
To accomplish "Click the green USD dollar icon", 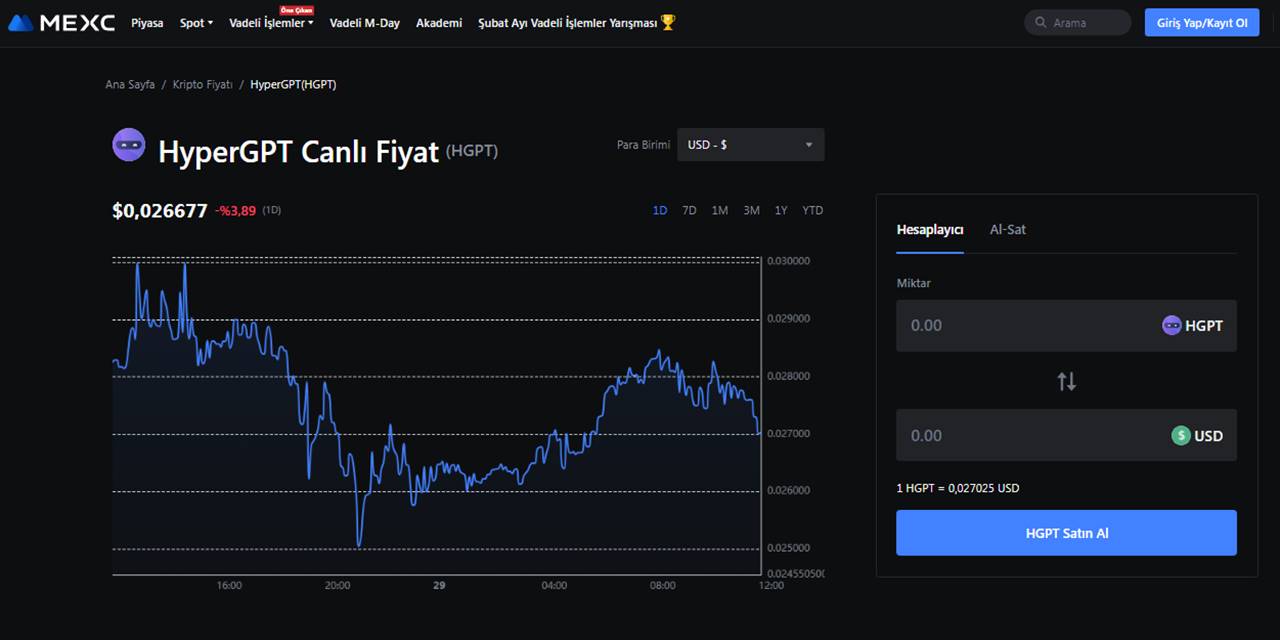I will coord(1181,435).
